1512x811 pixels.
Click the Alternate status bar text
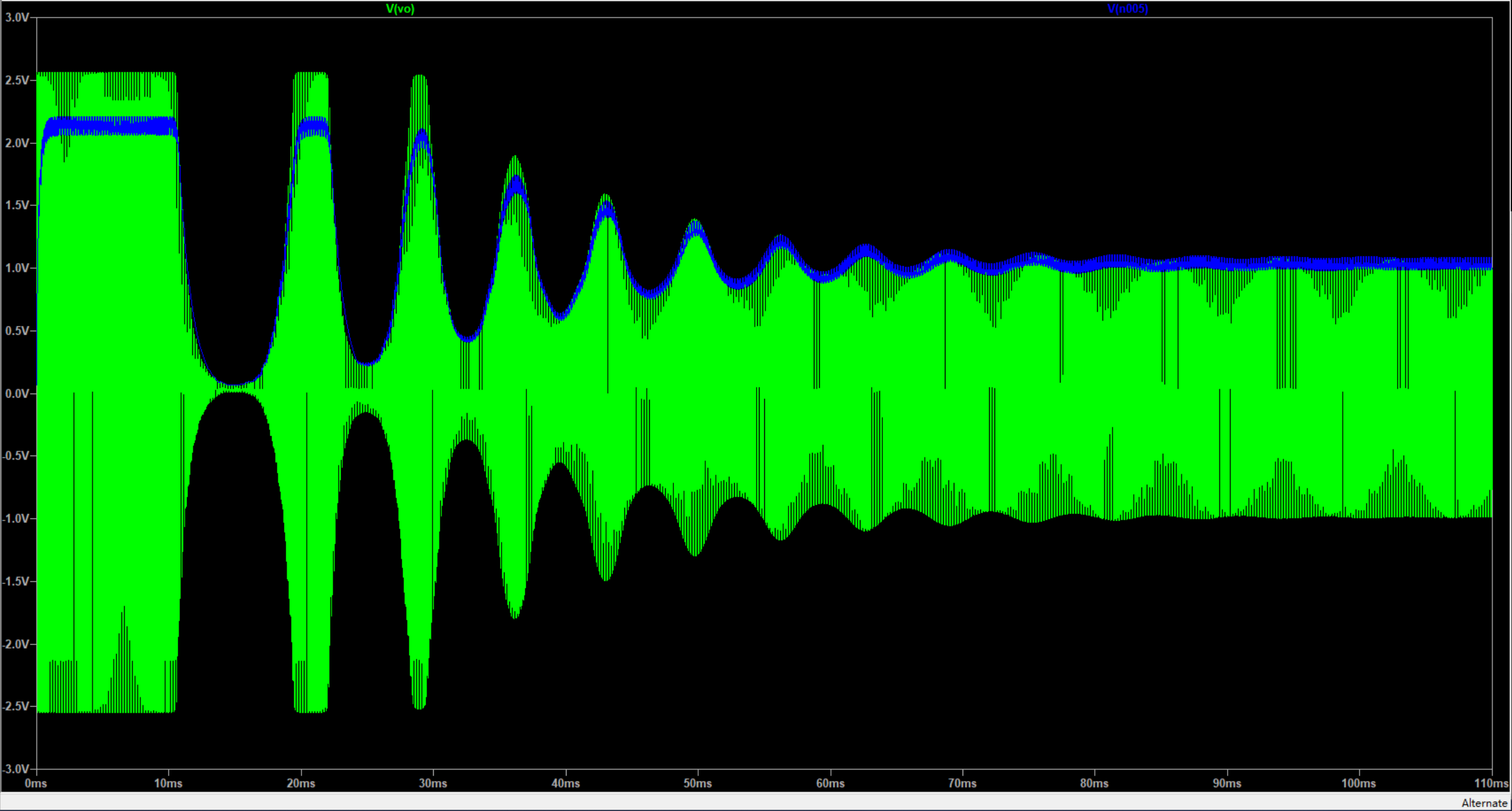pos(1484,803)
